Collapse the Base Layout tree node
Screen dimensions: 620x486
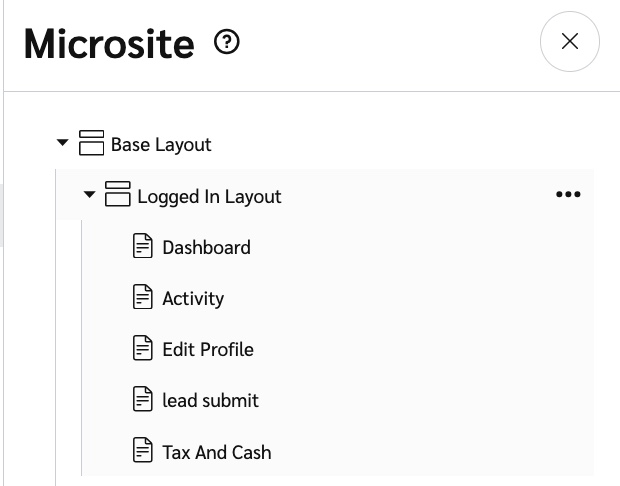coord(64,144)
